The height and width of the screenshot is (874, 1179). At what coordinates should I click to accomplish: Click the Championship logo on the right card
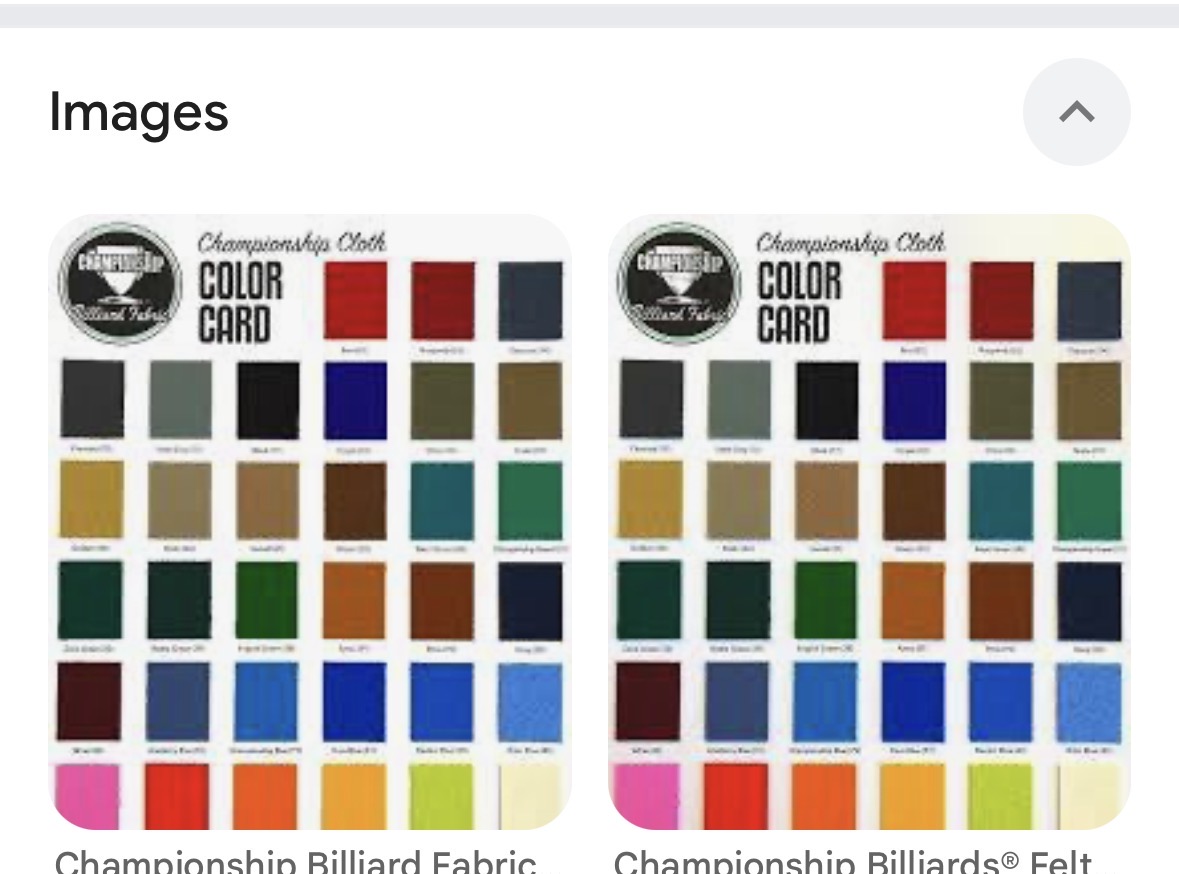click(x=679, y=283)
